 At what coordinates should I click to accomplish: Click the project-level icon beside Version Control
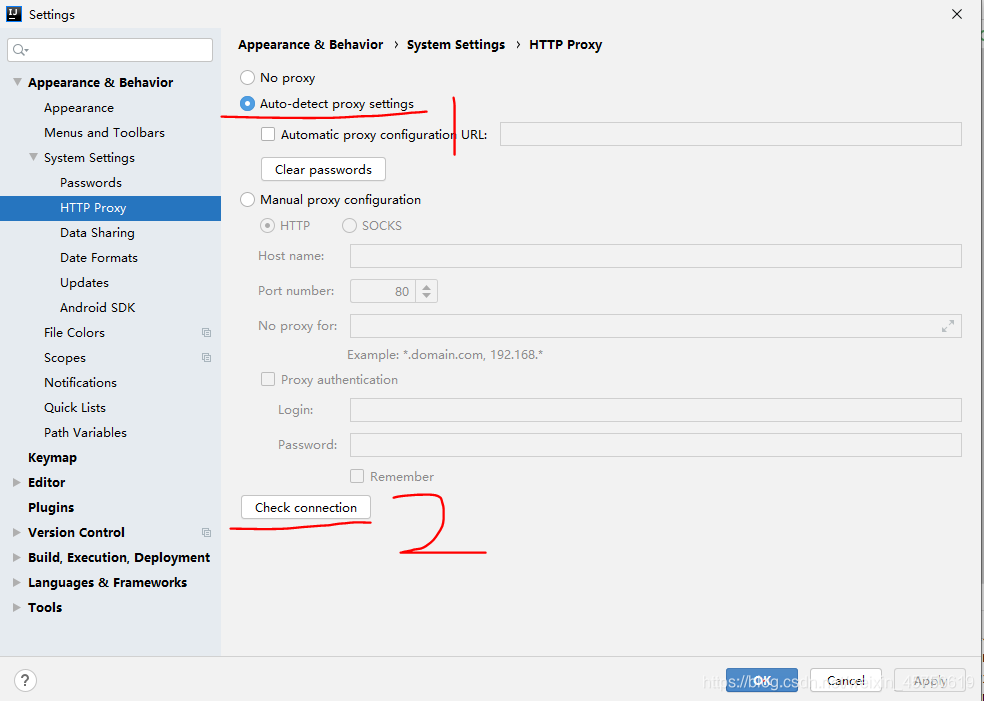pyautogui.click(x=206, y=532)
